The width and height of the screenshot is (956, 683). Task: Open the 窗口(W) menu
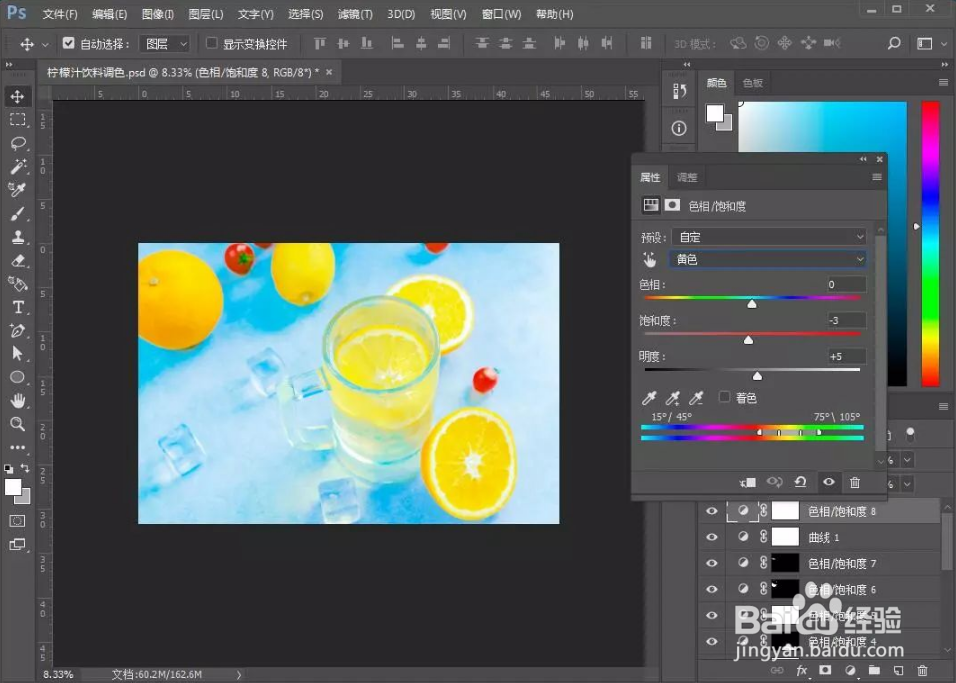(x=501, y=14)
